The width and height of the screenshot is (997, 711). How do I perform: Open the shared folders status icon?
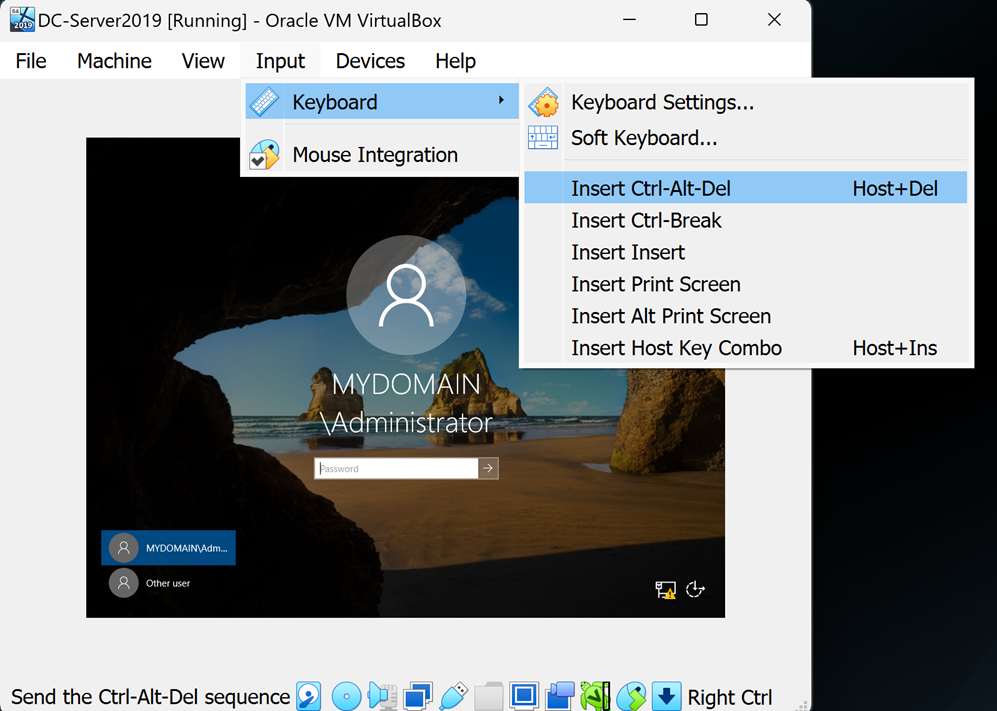click(x=488, y=696)
